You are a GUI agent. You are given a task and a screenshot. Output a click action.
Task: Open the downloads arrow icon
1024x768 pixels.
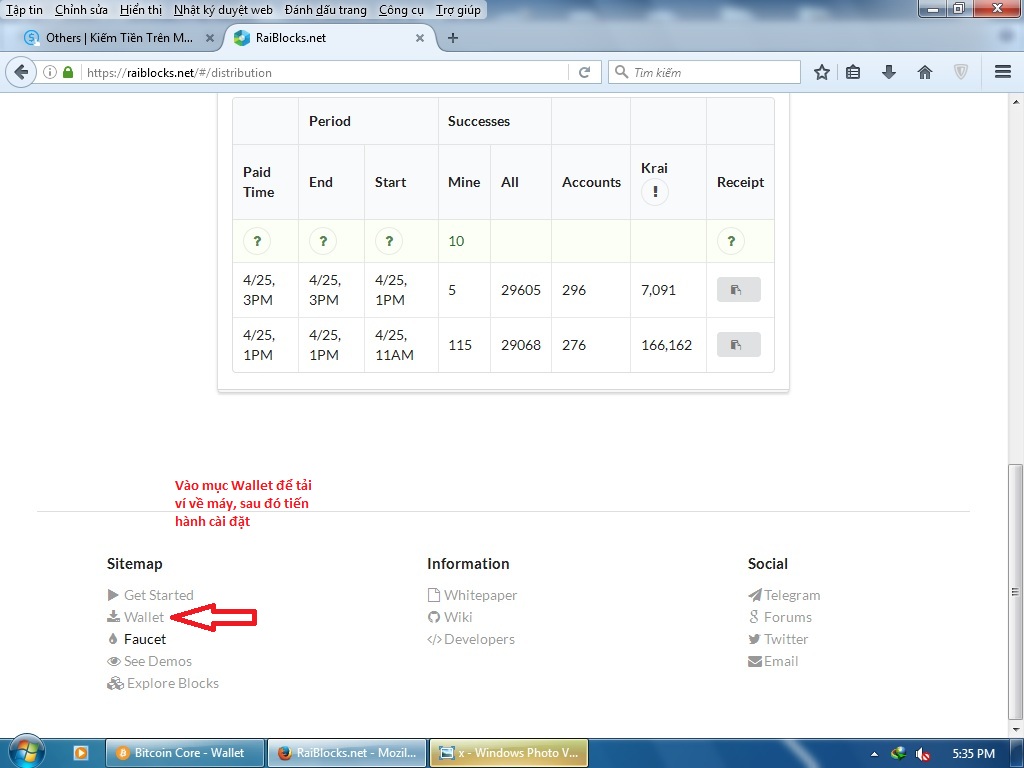[889, 72]
